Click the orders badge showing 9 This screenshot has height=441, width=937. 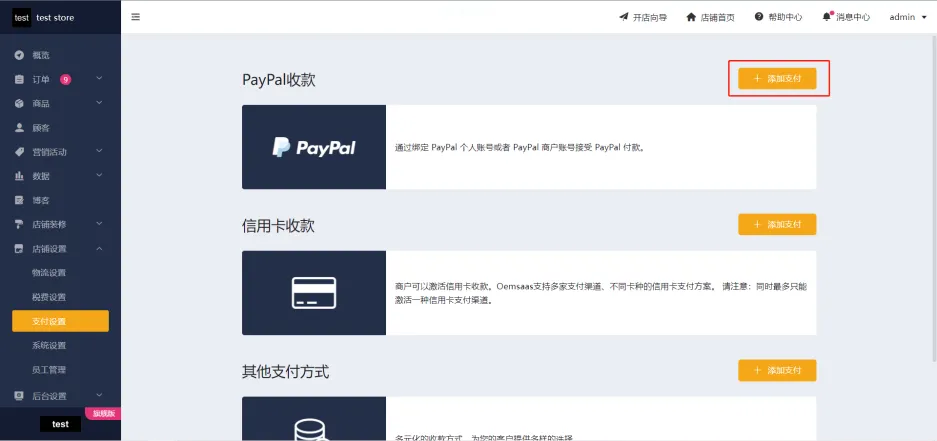[x=65, y=79]
